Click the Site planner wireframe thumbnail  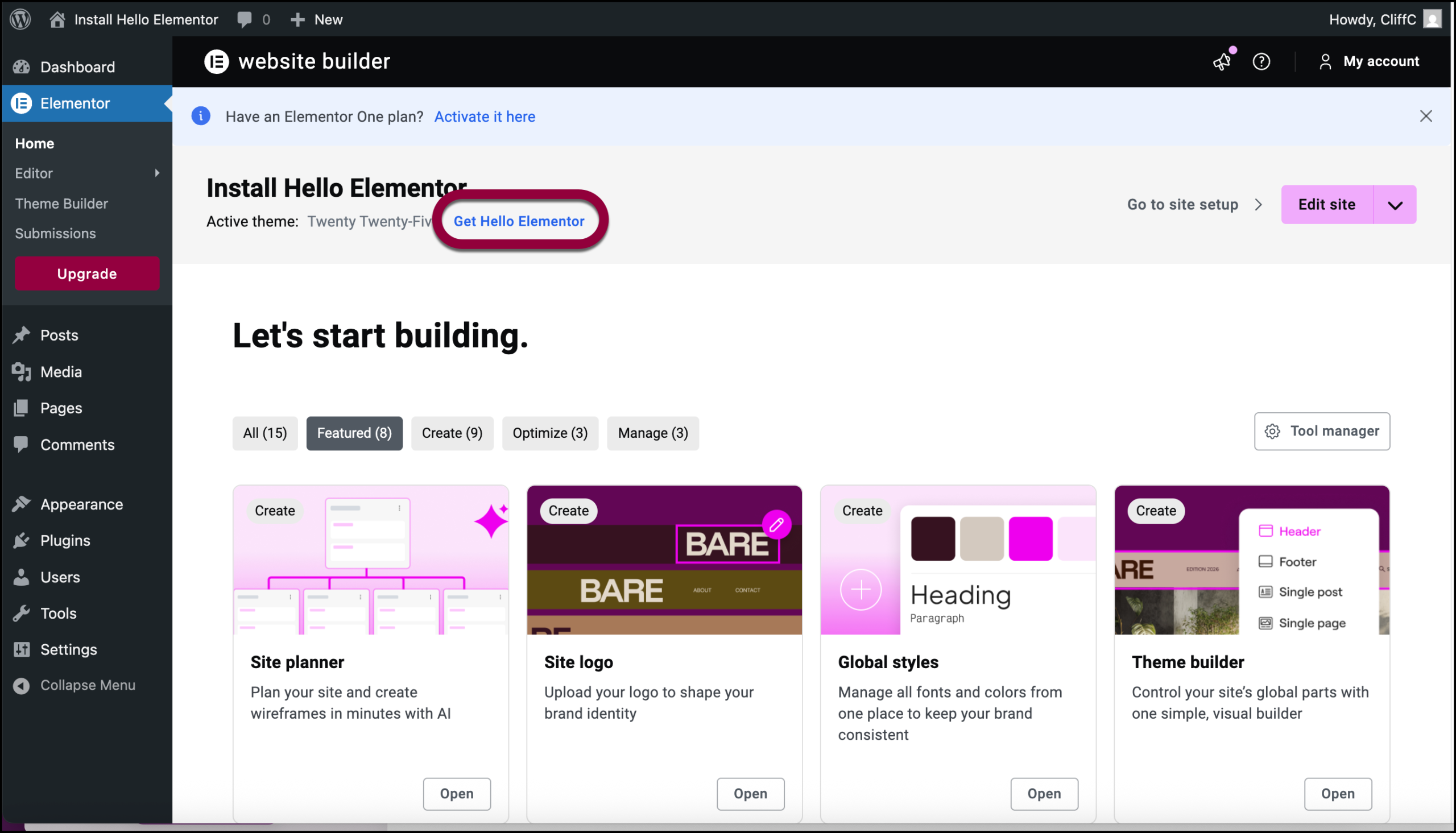click(x=371, y=560)
